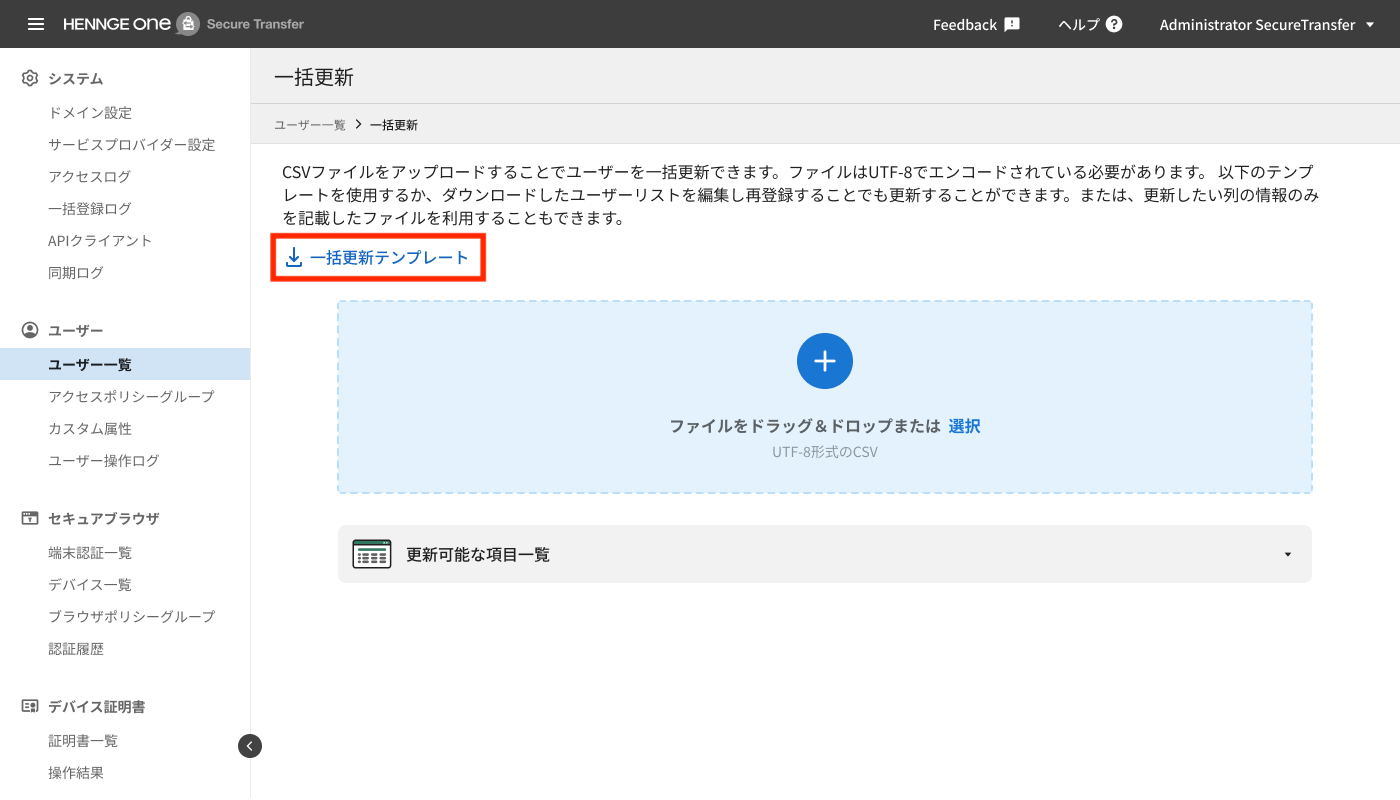Click the download icon on 一括更新テンプレート
1400x800 pixels.
point(293,257)
